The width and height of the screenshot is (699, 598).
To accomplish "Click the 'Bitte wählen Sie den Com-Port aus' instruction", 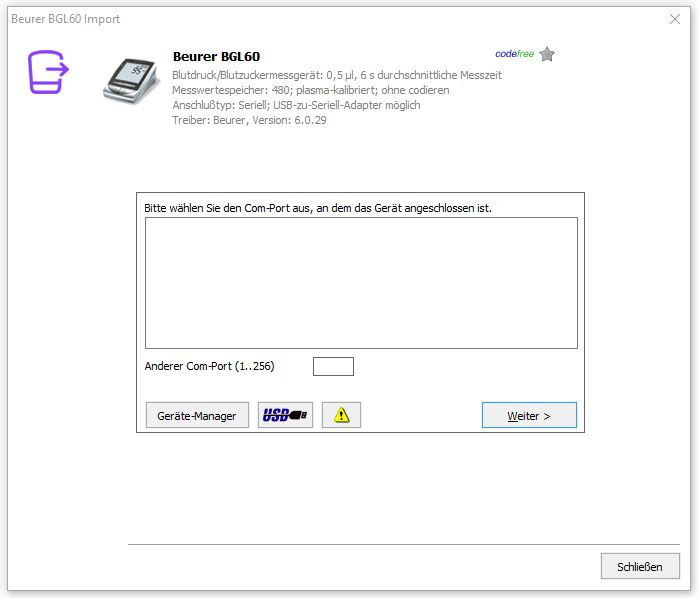I will (x=318, y=208).
